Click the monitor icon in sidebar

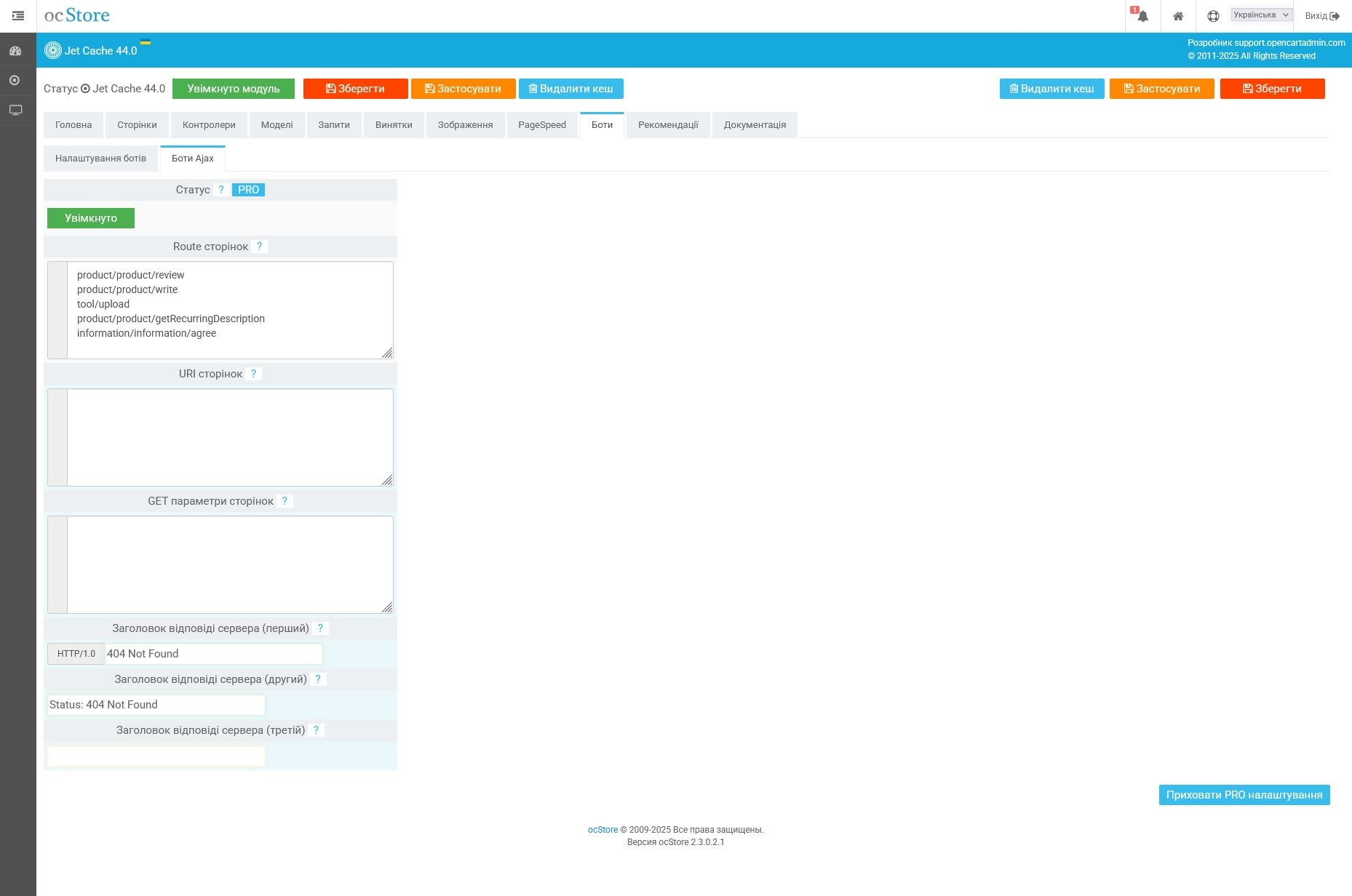[15, 110]
